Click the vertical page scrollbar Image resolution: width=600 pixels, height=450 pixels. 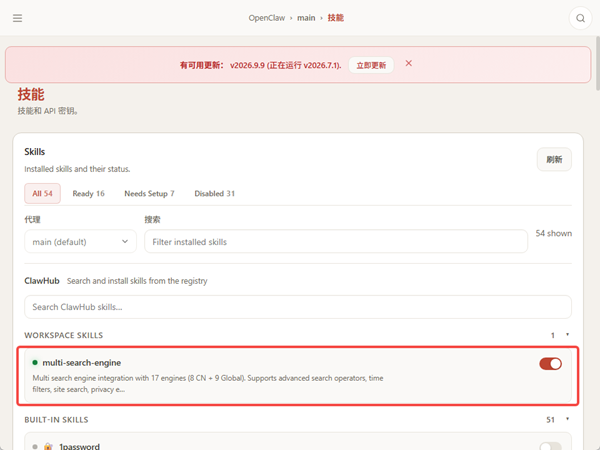click(x=597, y=63)
